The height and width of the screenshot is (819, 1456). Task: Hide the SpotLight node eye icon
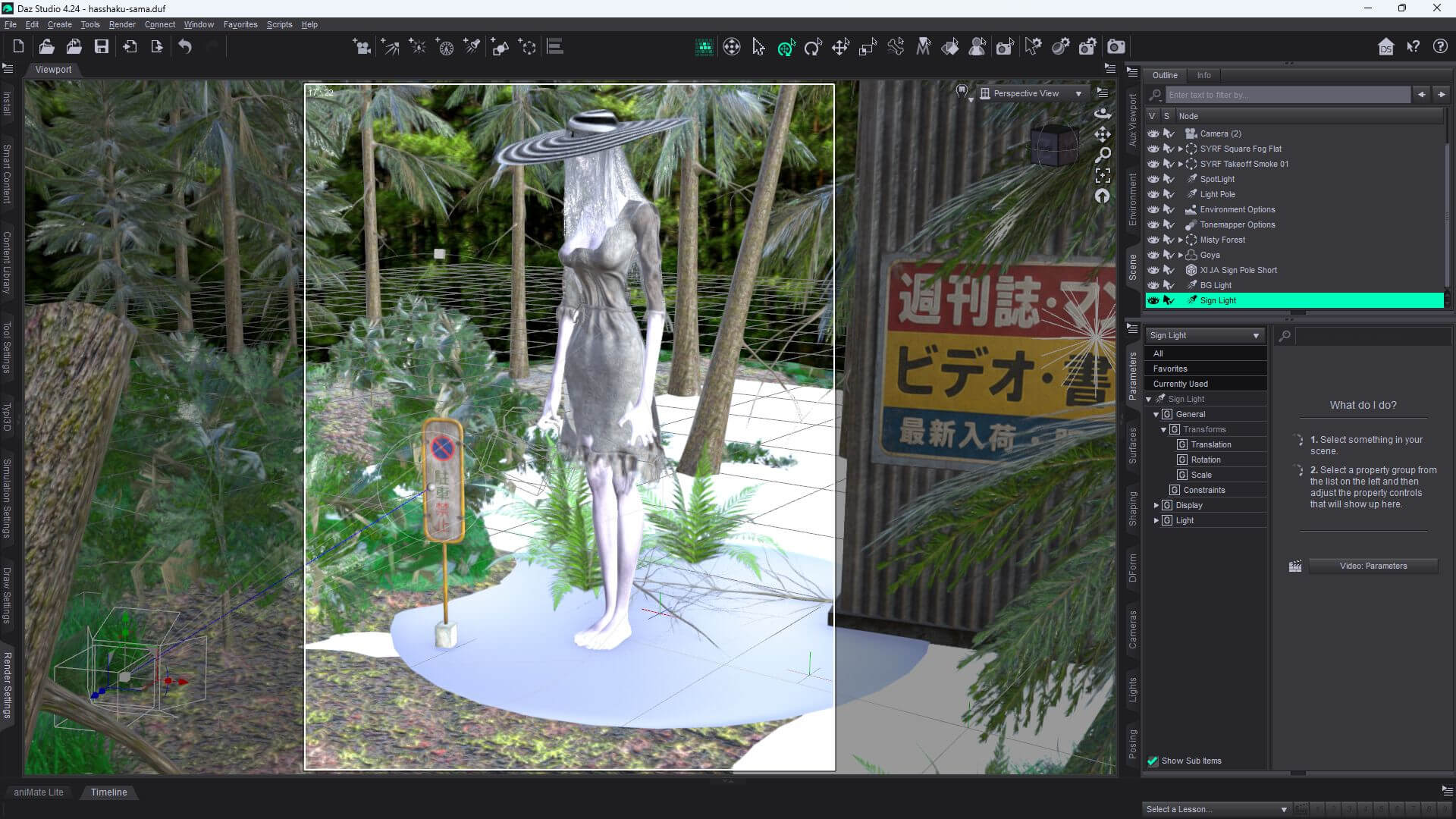[x=1153, y=179]
